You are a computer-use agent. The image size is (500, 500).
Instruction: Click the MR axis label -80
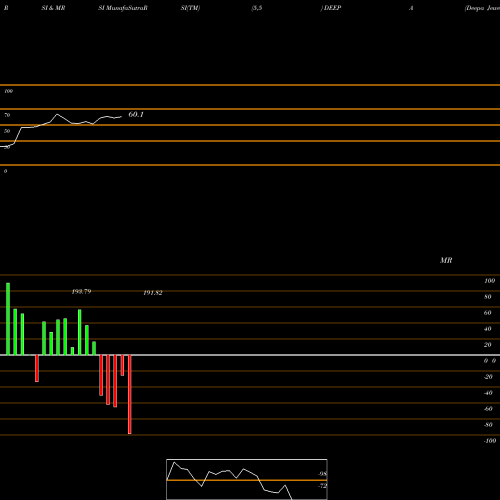click(x=488, y=425)
